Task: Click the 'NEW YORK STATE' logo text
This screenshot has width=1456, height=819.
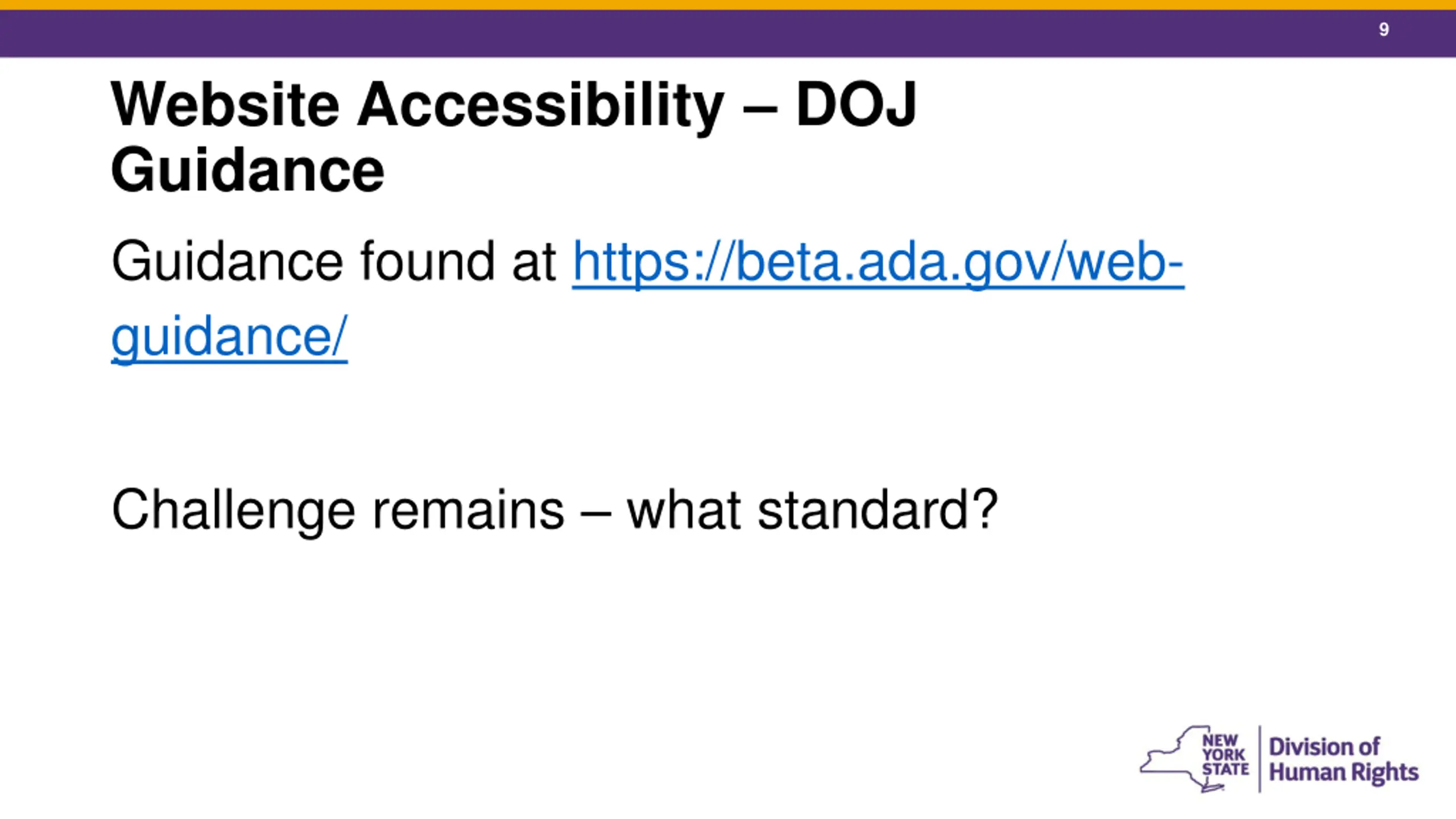Action: (x=1225, y=755)
